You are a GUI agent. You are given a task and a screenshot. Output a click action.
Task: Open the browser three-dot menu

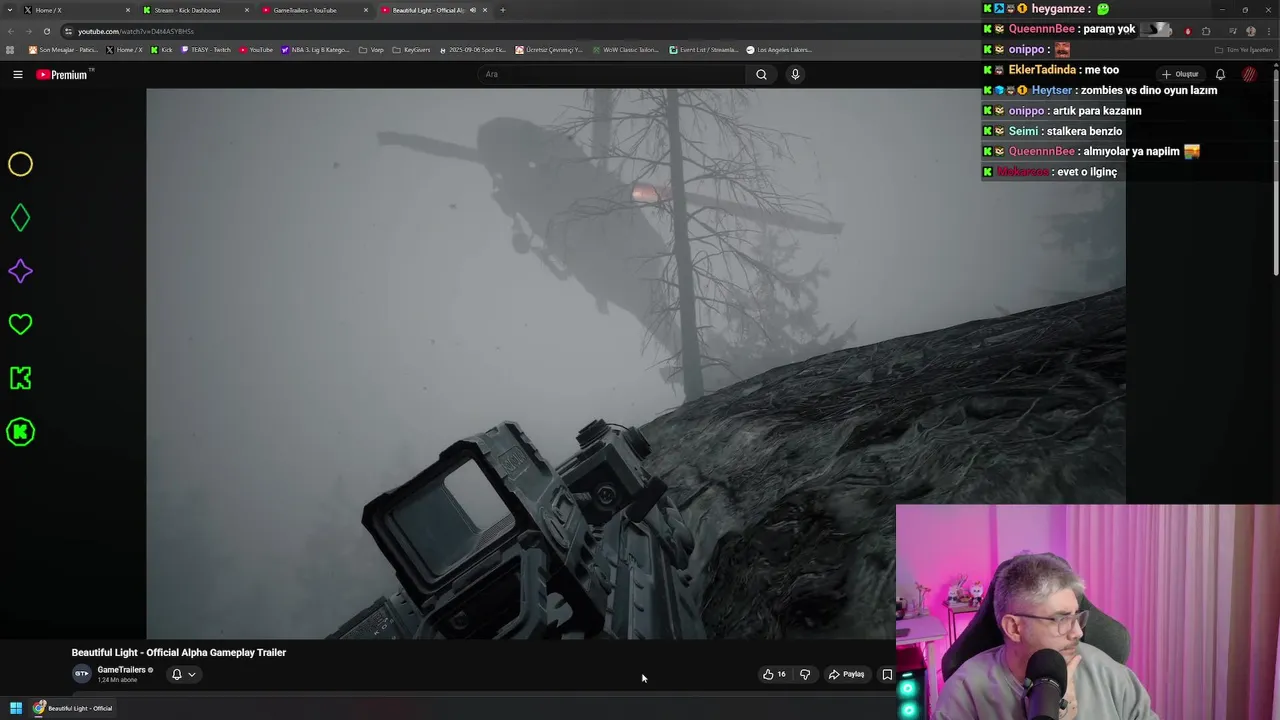point(1268,31)
